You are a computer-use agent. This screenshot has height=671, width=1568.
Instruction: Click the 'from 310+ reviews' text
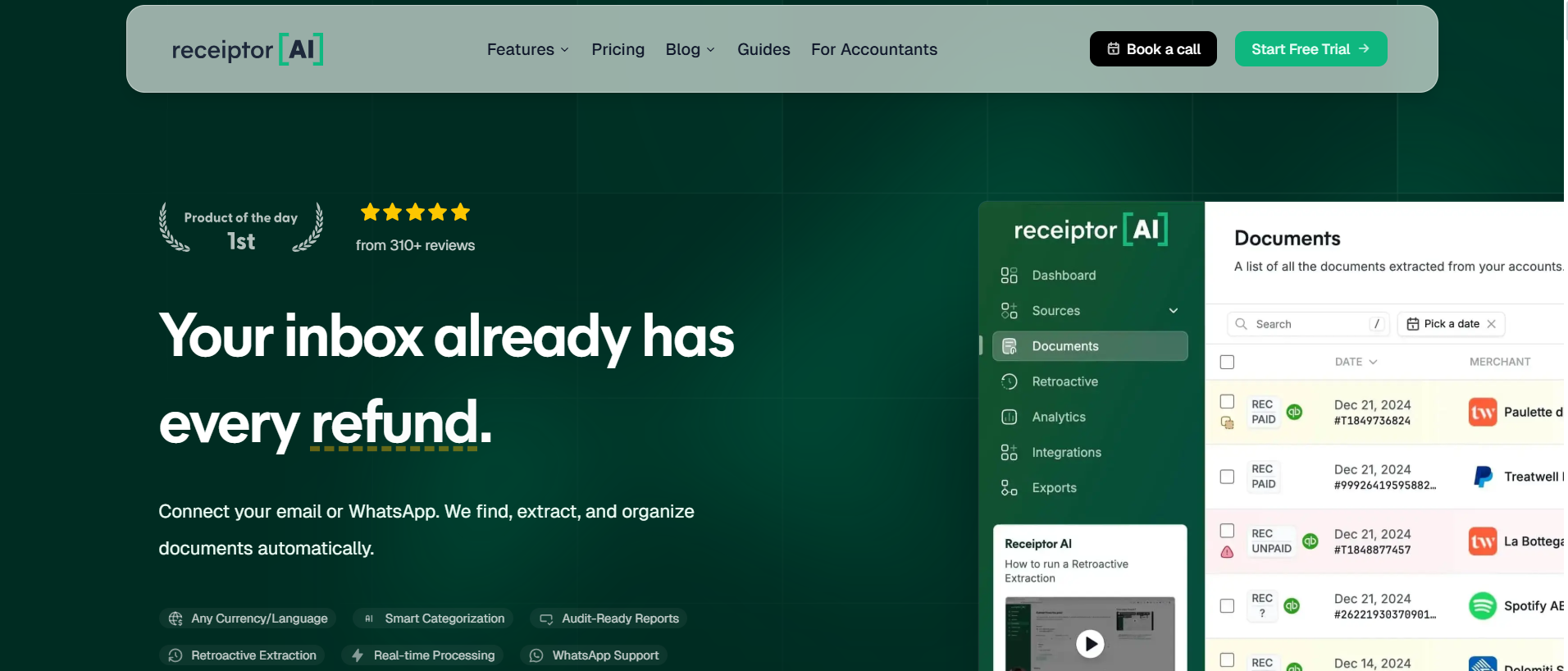pos(415,245)
